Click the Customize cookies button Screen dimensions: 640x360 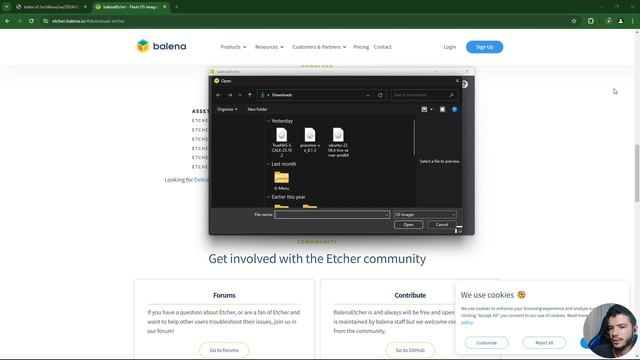(487, 343)
